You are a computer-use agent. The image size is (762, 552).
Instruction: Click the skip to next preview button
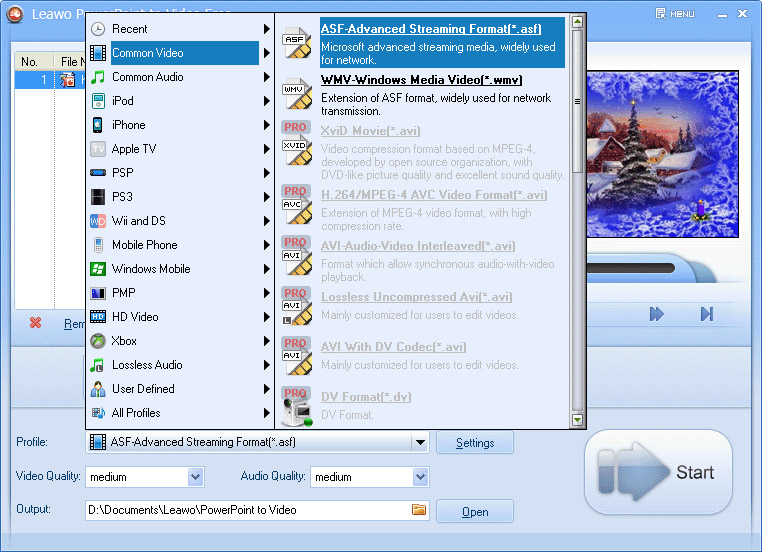(x=707, y=314)
